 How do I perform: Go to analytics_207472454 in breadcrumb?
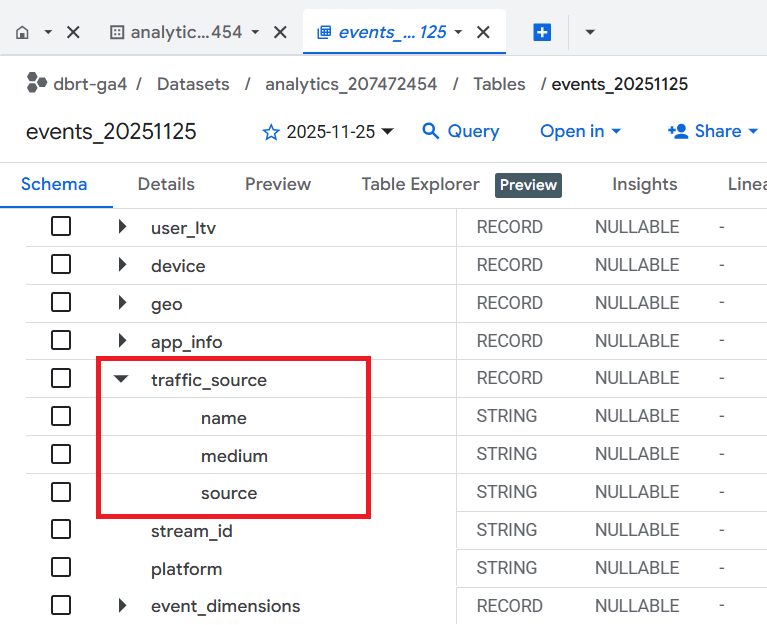click(351, 84)
